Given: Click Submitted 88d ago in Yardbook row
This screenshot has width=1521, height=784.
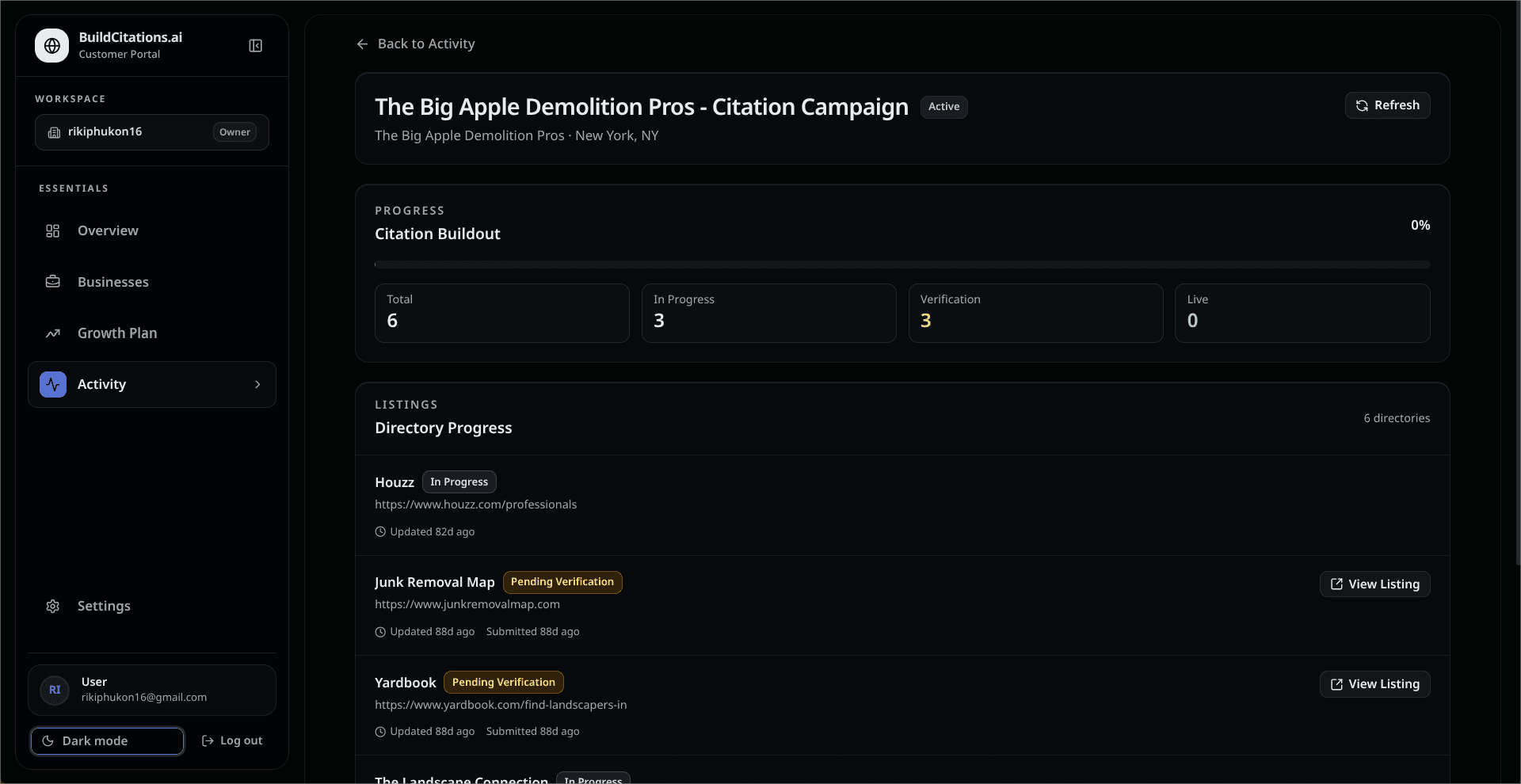Looking at the screenshot, I should [532, 732].
